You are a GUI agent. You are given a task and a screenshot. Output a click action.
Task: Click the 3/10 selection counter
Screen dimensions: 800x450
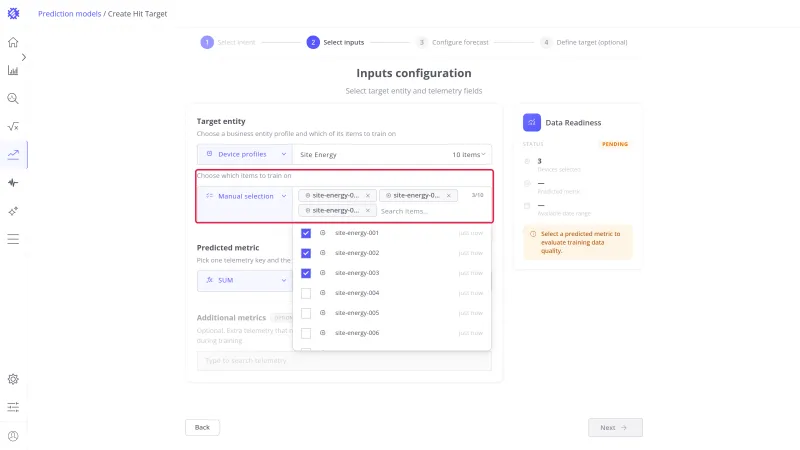pyautogui.click(x=477, y=195)
